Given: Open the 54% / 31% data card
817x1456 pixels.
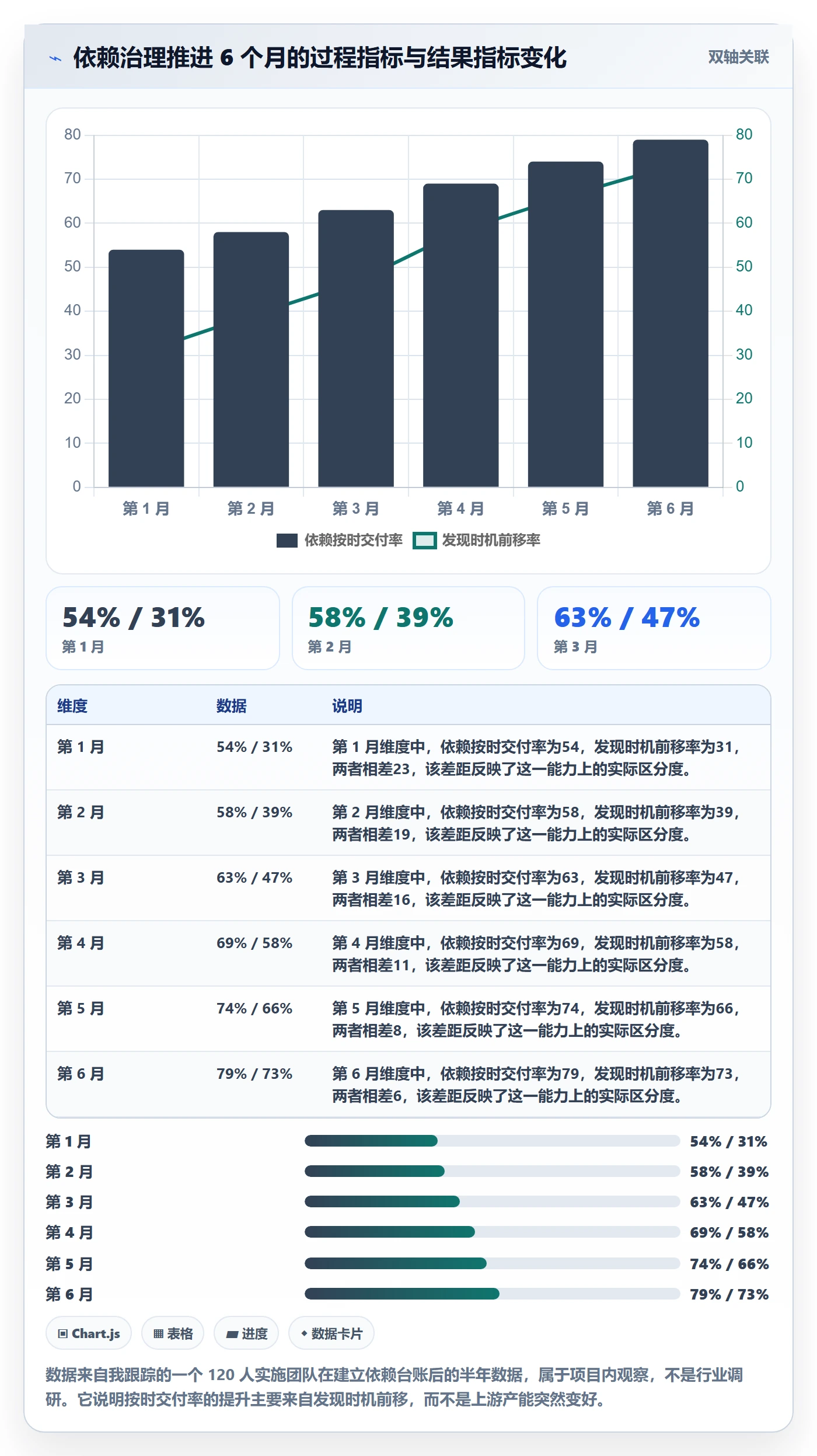Looking at the screenshot, I should 163,628.
